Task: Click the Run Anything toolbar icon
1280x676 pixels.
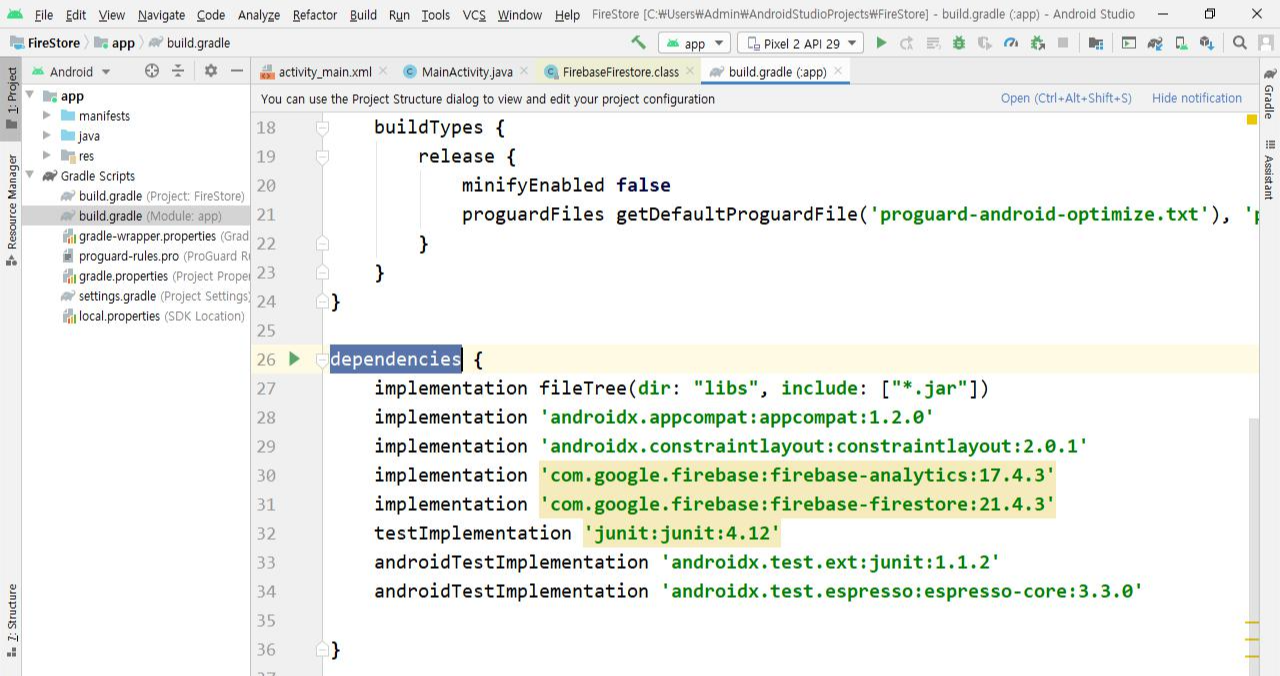Action: pos(1129,43)
